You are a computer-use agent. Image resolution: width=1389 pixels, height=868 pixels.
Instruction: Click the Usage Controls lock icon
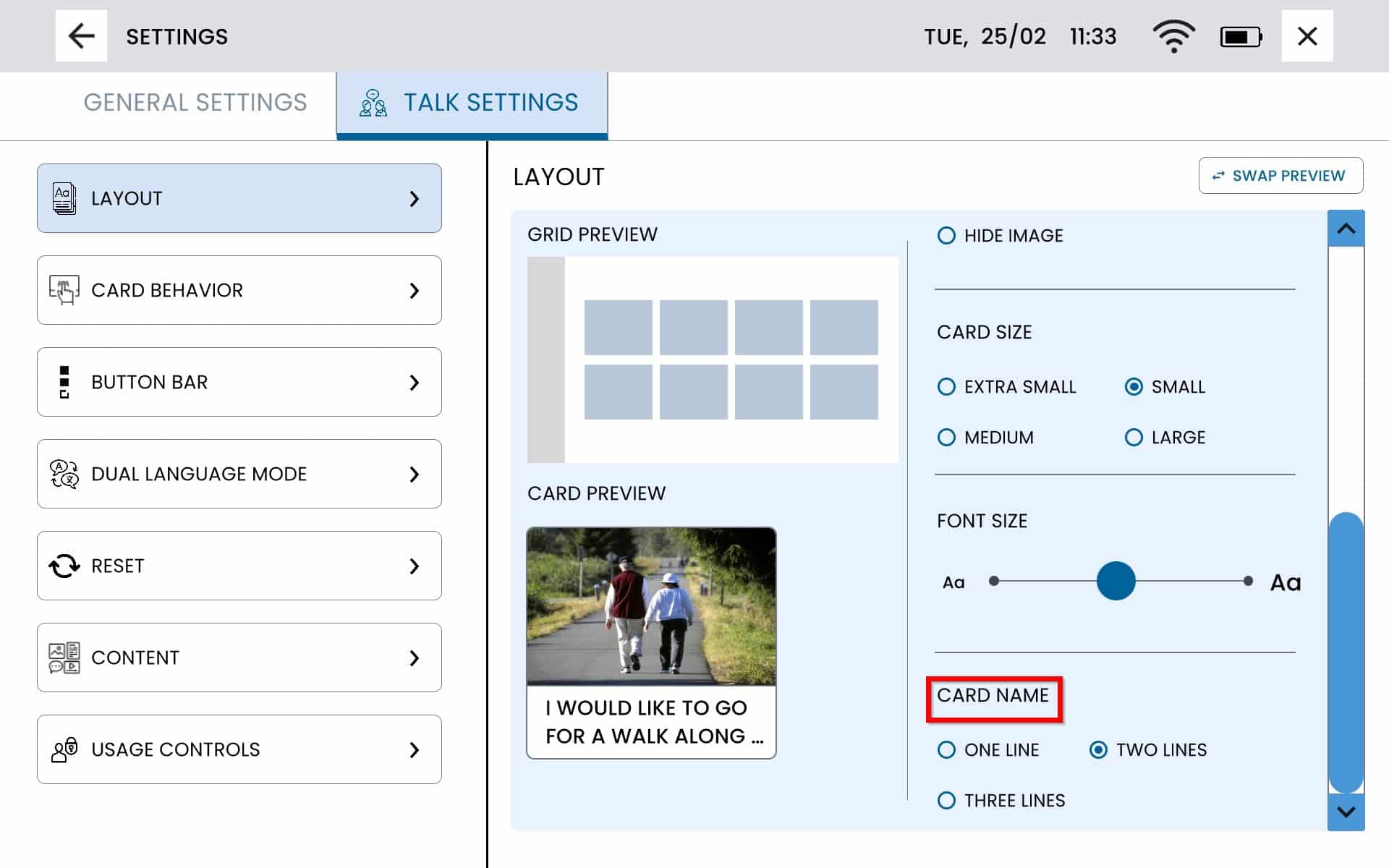64,749
